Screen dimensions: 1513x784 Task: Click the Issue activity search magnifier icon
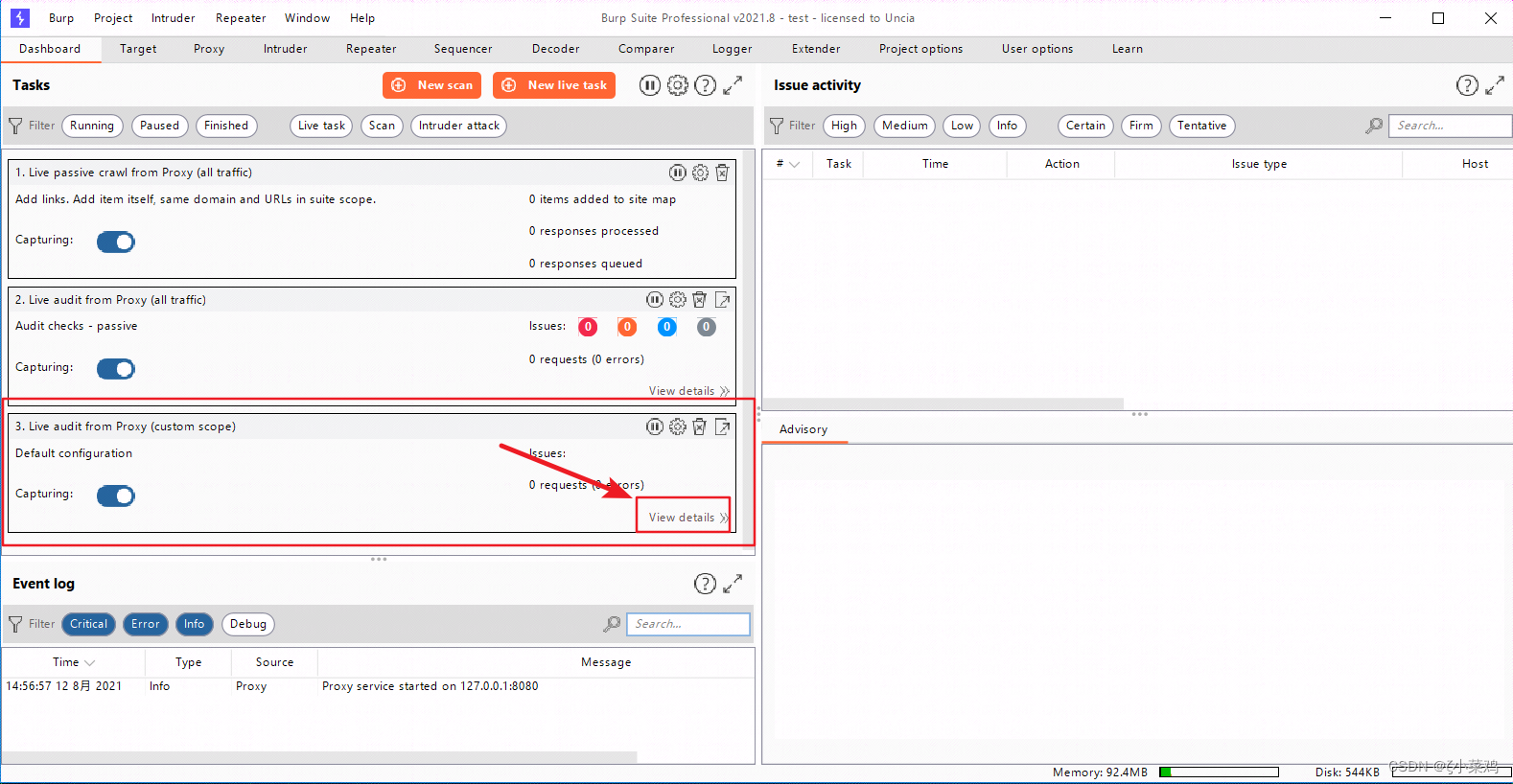click(1374, 126)
